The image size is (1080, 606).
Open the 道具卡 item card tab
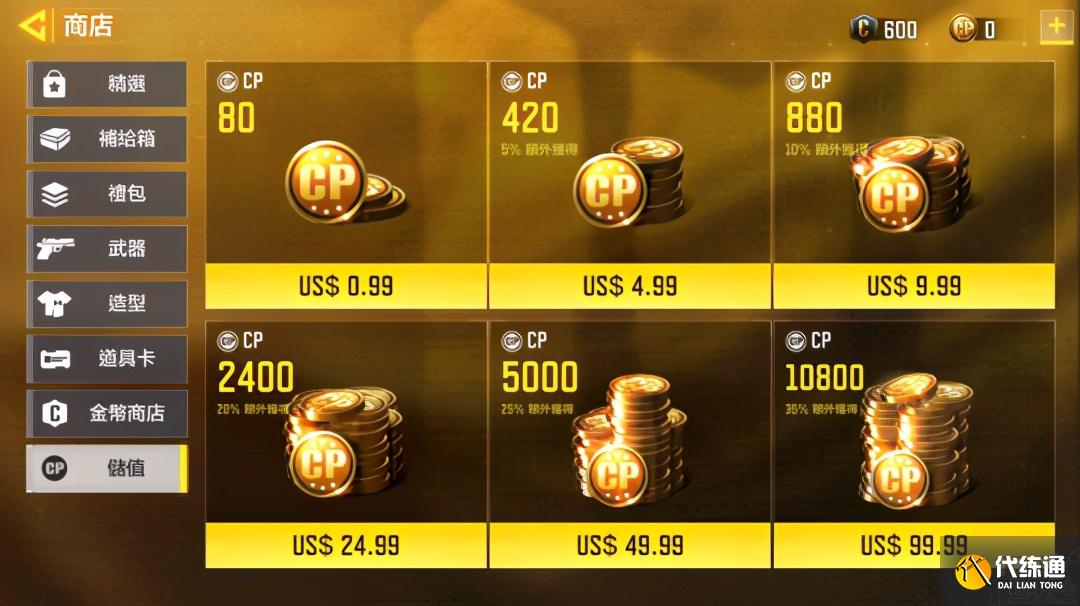(107, 359)
